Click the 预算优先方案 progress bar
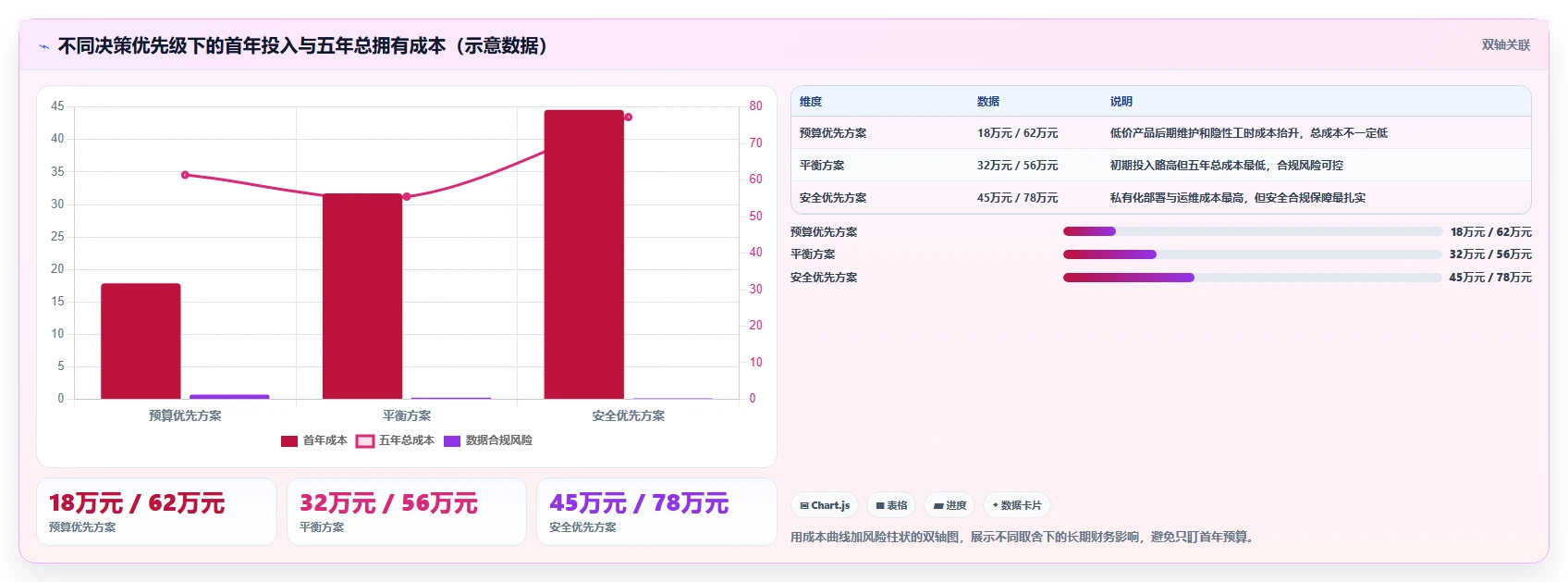 [1253, 231]
